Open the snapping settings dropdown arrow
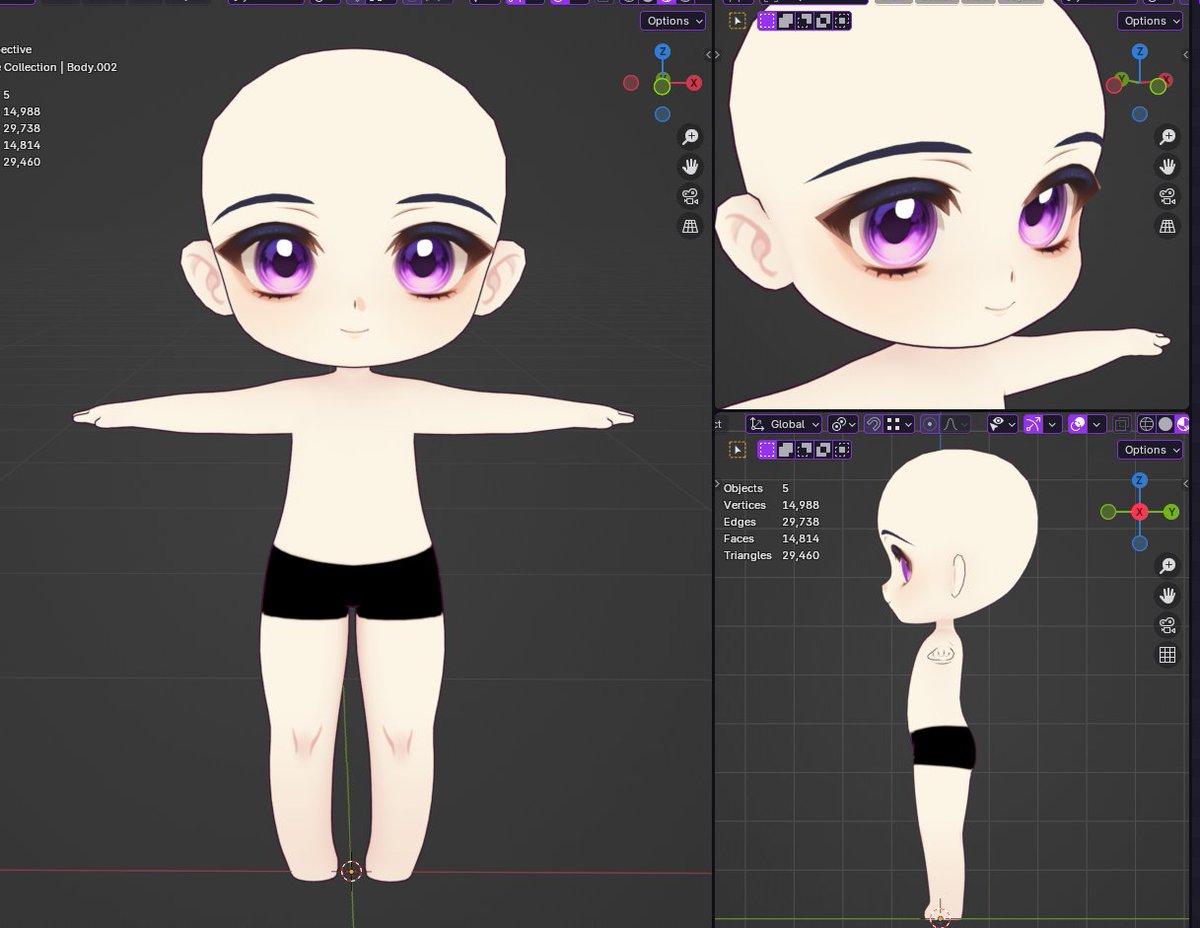Image resolution: width=1200 pixels, height=928 pixels. click(908, 424)
